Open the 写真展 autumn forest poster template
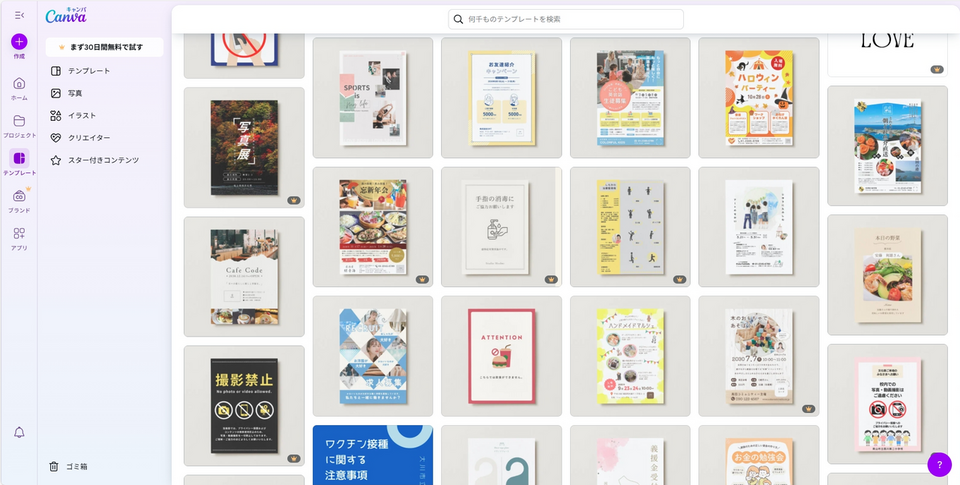Image resolution: width=960 pixels, height=485 pixels. pyautogui.click(x=244, y=148)
